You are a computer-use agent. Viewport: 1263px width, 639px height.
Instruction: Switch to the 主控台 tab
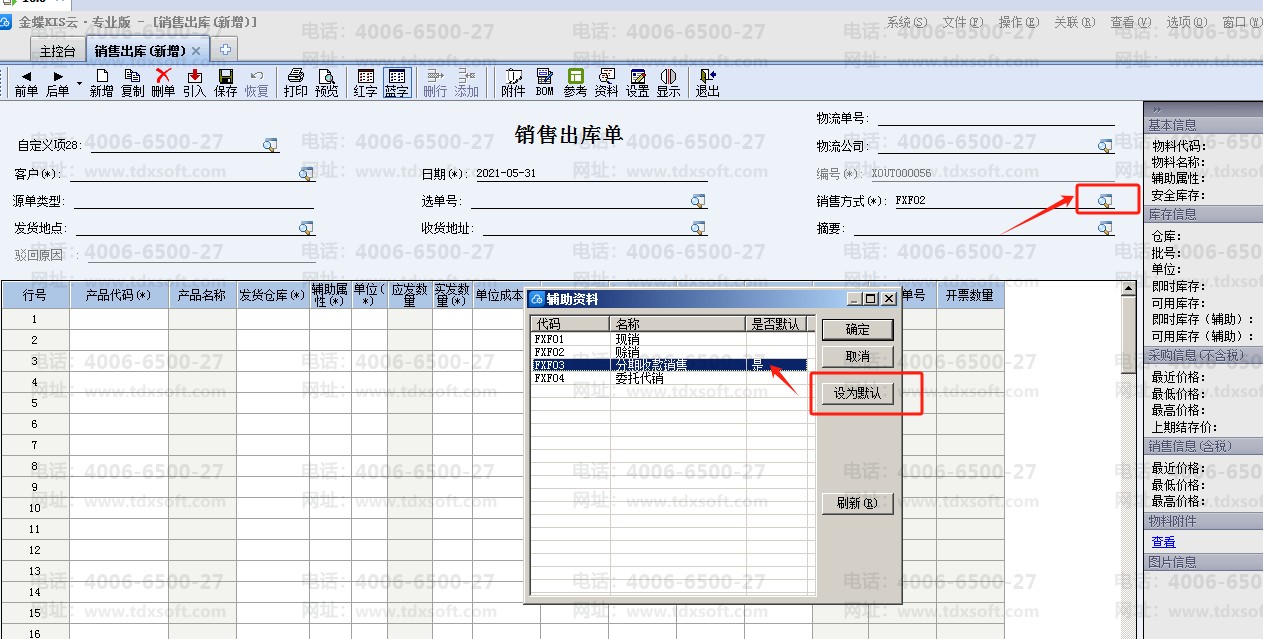(x=57, y=50)
